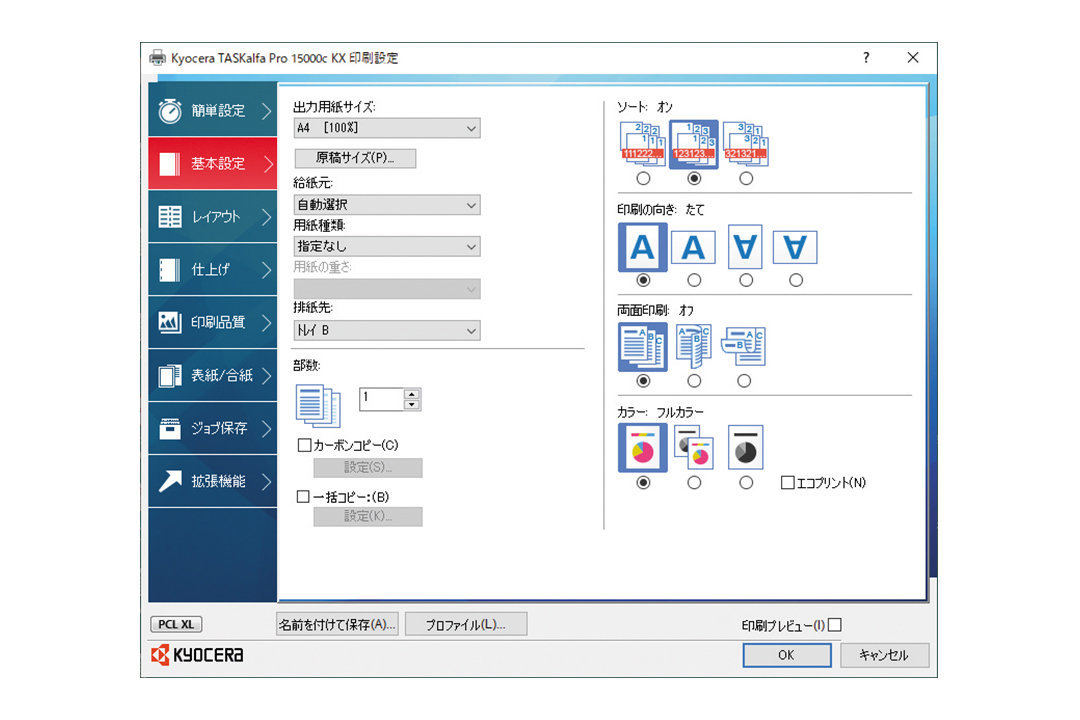Click the 名前を付けて保存(A) button
1080x720 pixels.
[338, 624]
